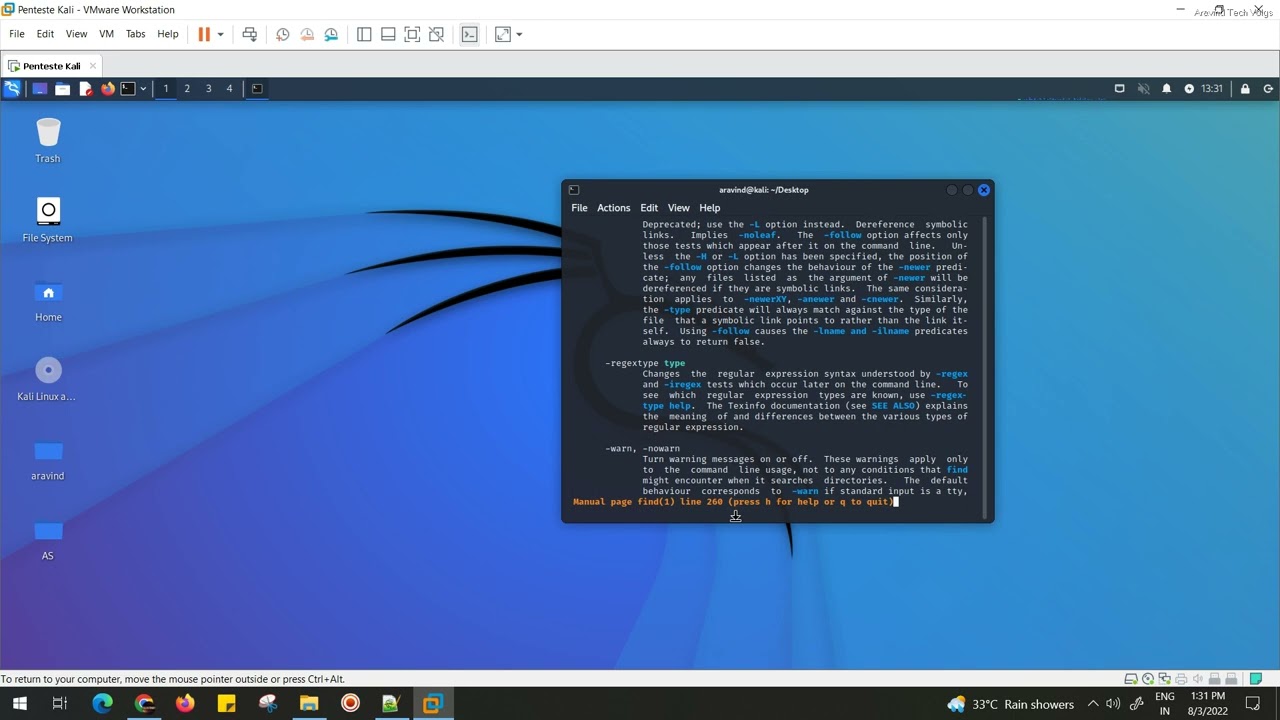Select the terminal window button in Kali panel
This screenshot has height=720, width=1280.
(x=257, y=88)
